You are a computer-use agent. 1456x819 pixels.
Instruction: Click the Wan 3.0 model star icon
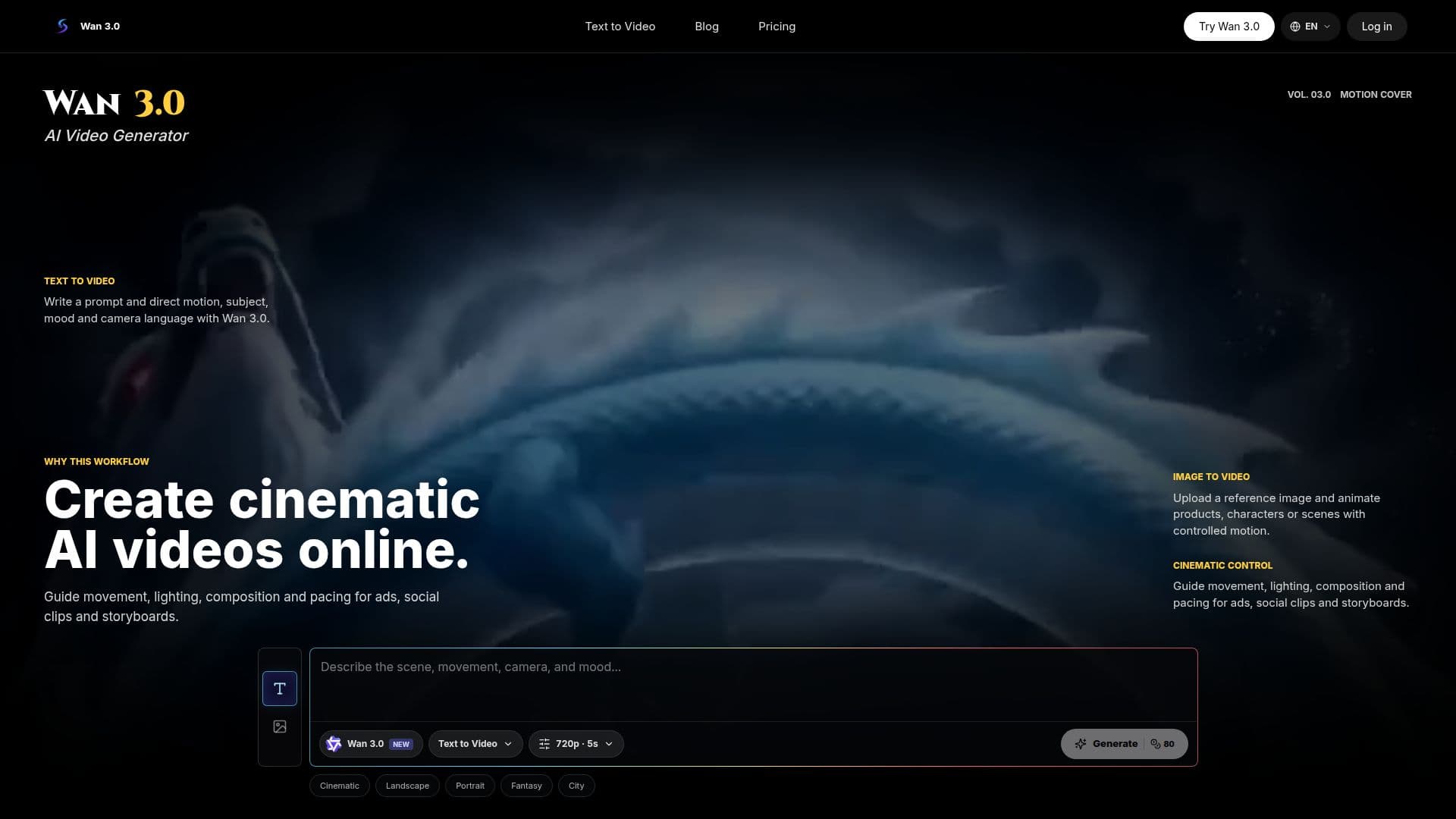334,744
